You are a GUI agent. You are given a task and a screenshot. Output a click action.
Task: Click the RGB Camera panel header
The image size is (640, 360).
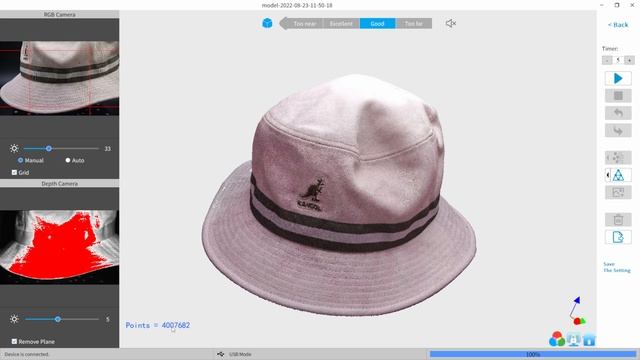click(60, 14)
